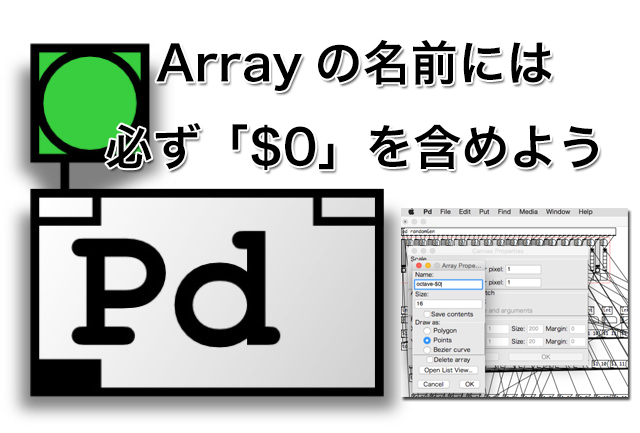Click the array Size field showing 16
Image resolution: width=640 pixels, height=433 pixels.
448,304
